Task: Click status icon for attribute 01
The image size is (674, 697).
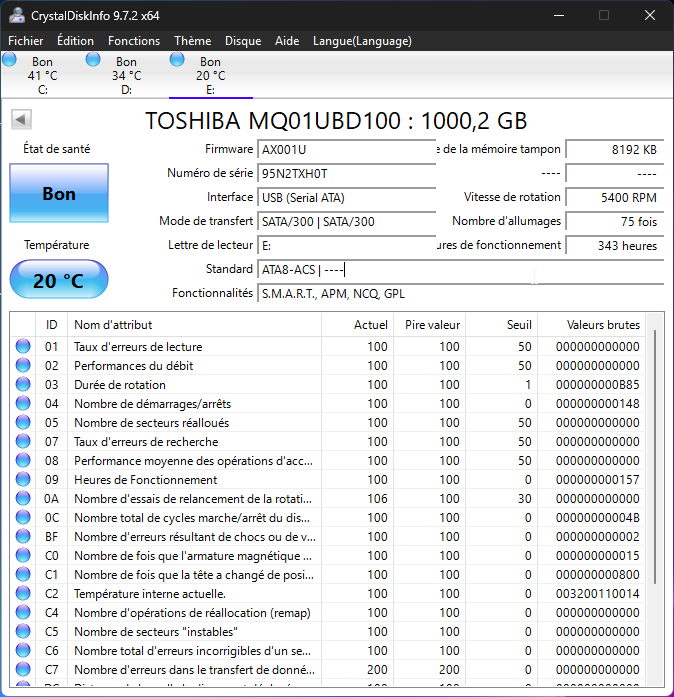Action: click(x=23, y=346)
